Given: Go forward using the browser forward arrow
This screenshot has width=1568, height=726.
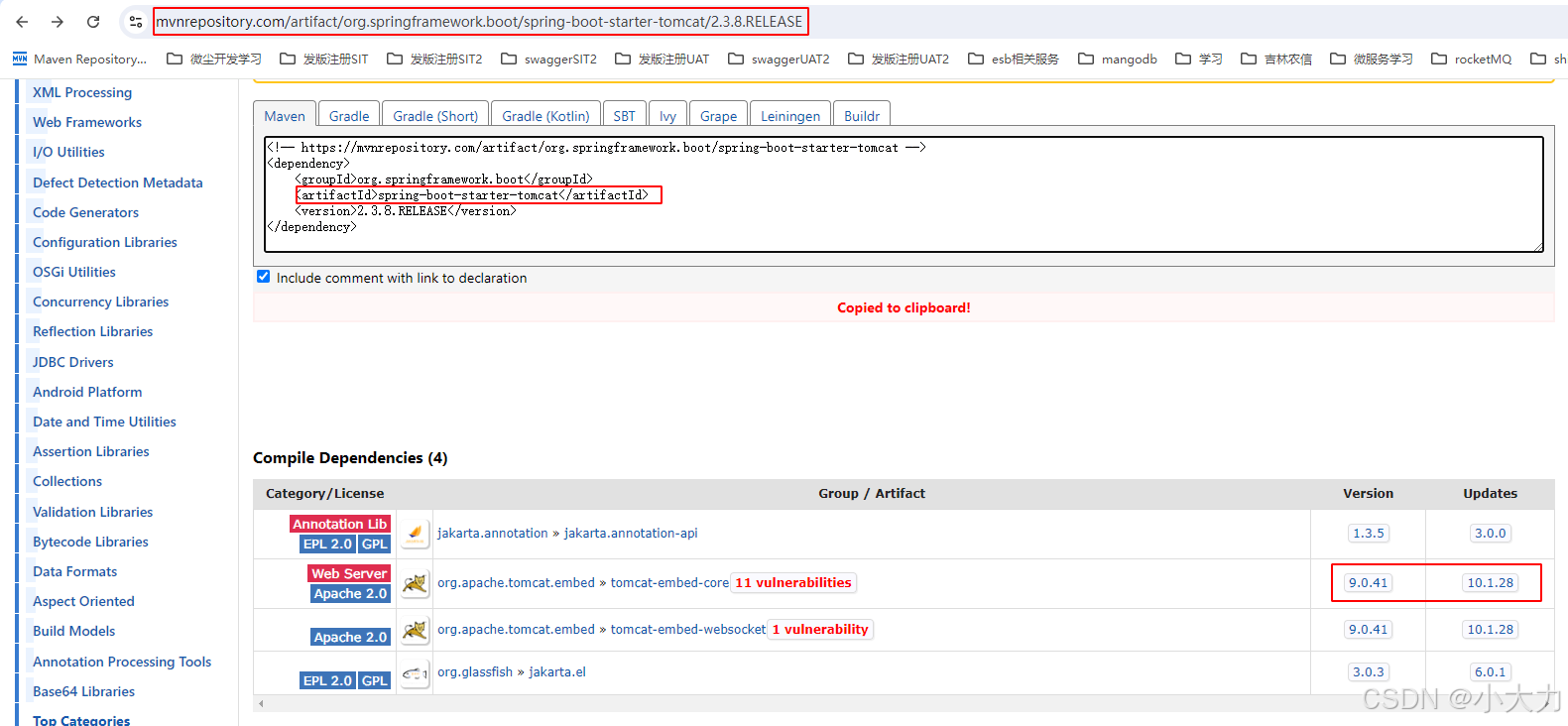Looking at the screenshot, I should point(58,21).
